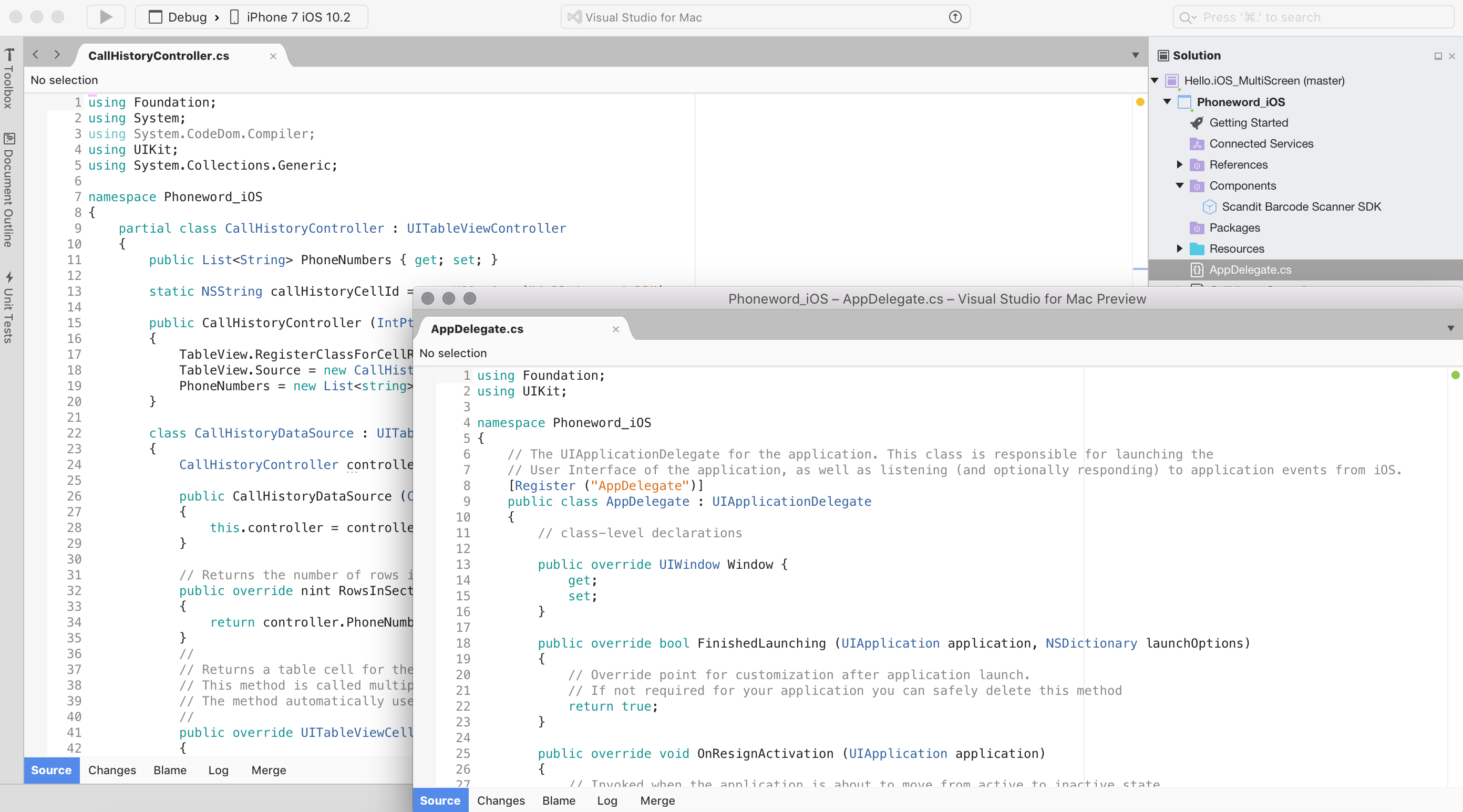
Task: Click No selection breadcrumb in main editor
Action: pyautogui.click(x=64, y=80)
